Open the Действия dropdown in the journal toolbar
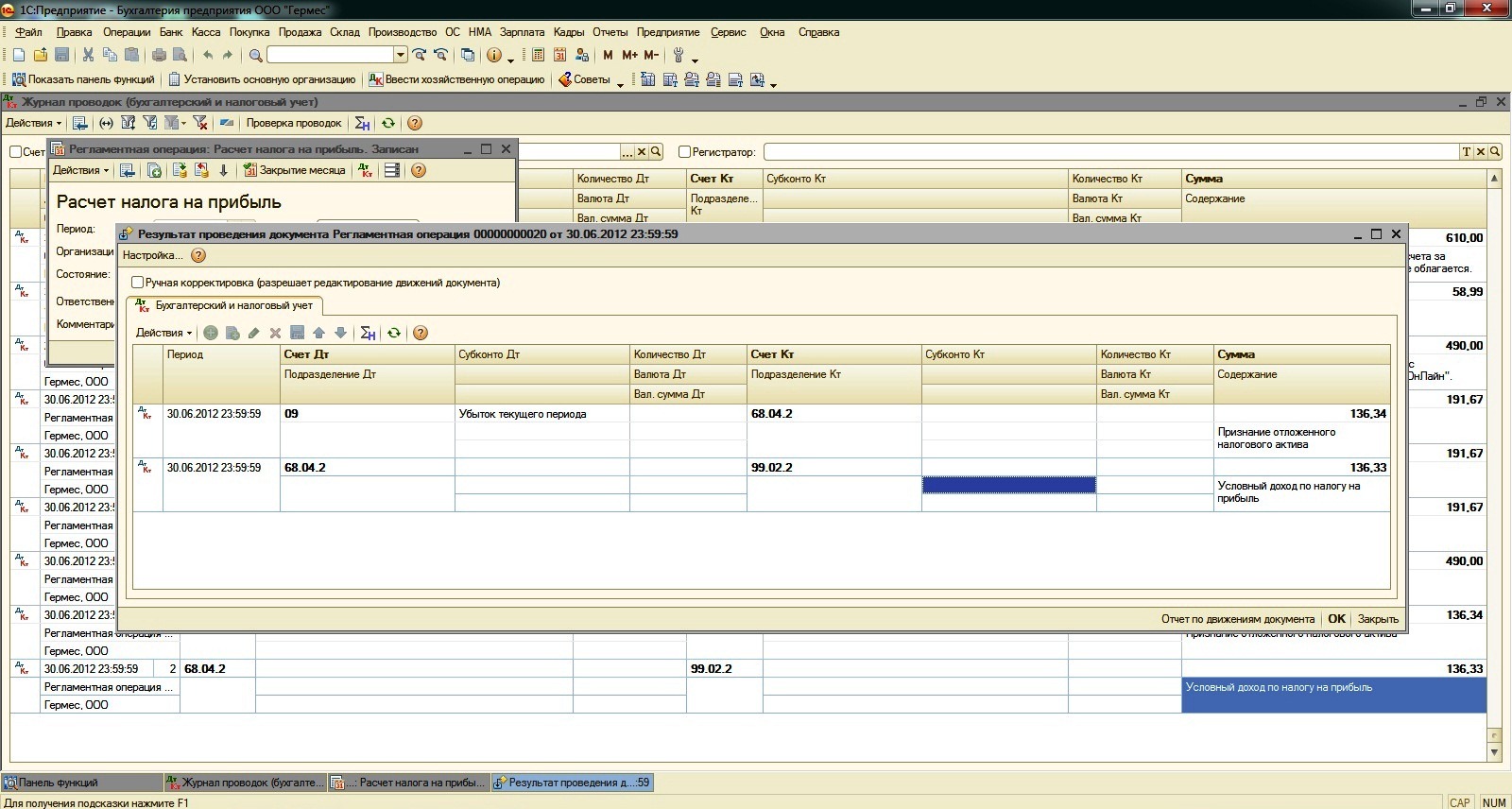1512x809 pixels. tap(33, 123)
